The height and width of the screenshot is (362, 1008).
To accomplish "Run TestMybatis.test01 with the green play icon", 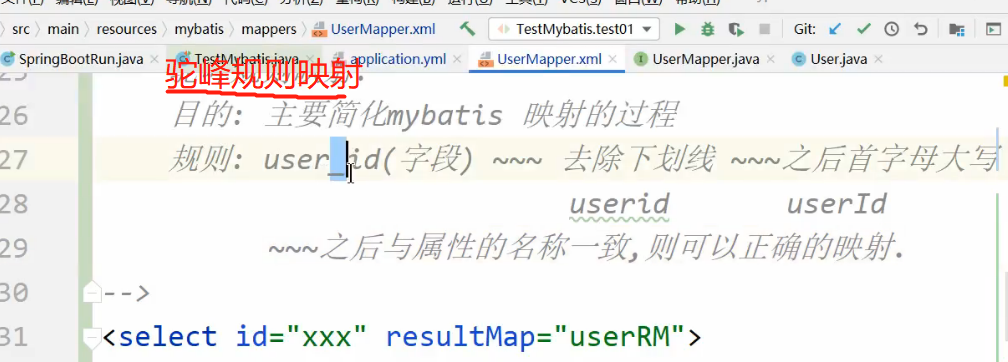I will pyautogui.click(x=680, y=29).
